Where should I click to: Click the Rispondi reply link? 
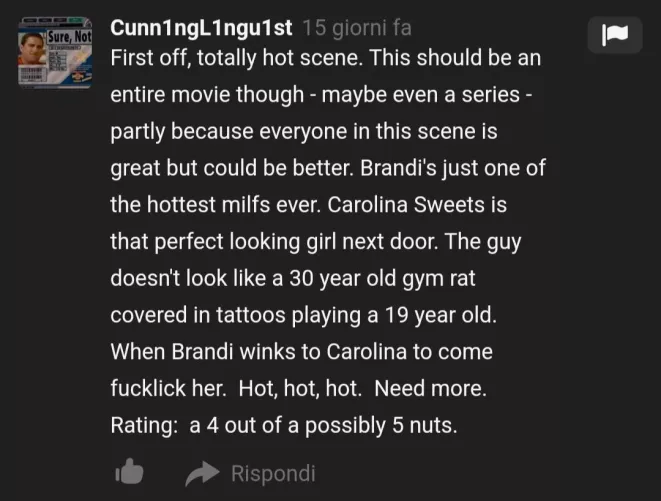273,474
